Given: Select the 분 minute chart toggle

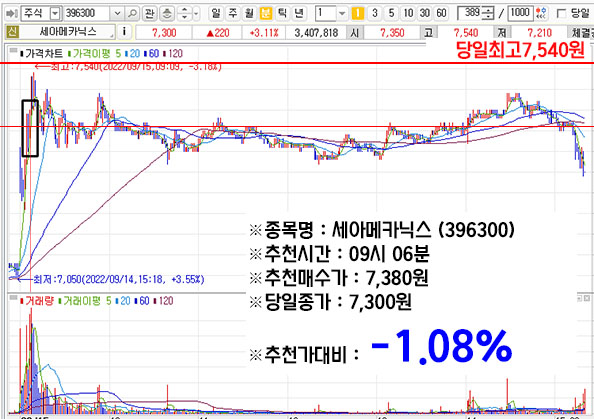Looking at the screenshot, I should (266, 14).
